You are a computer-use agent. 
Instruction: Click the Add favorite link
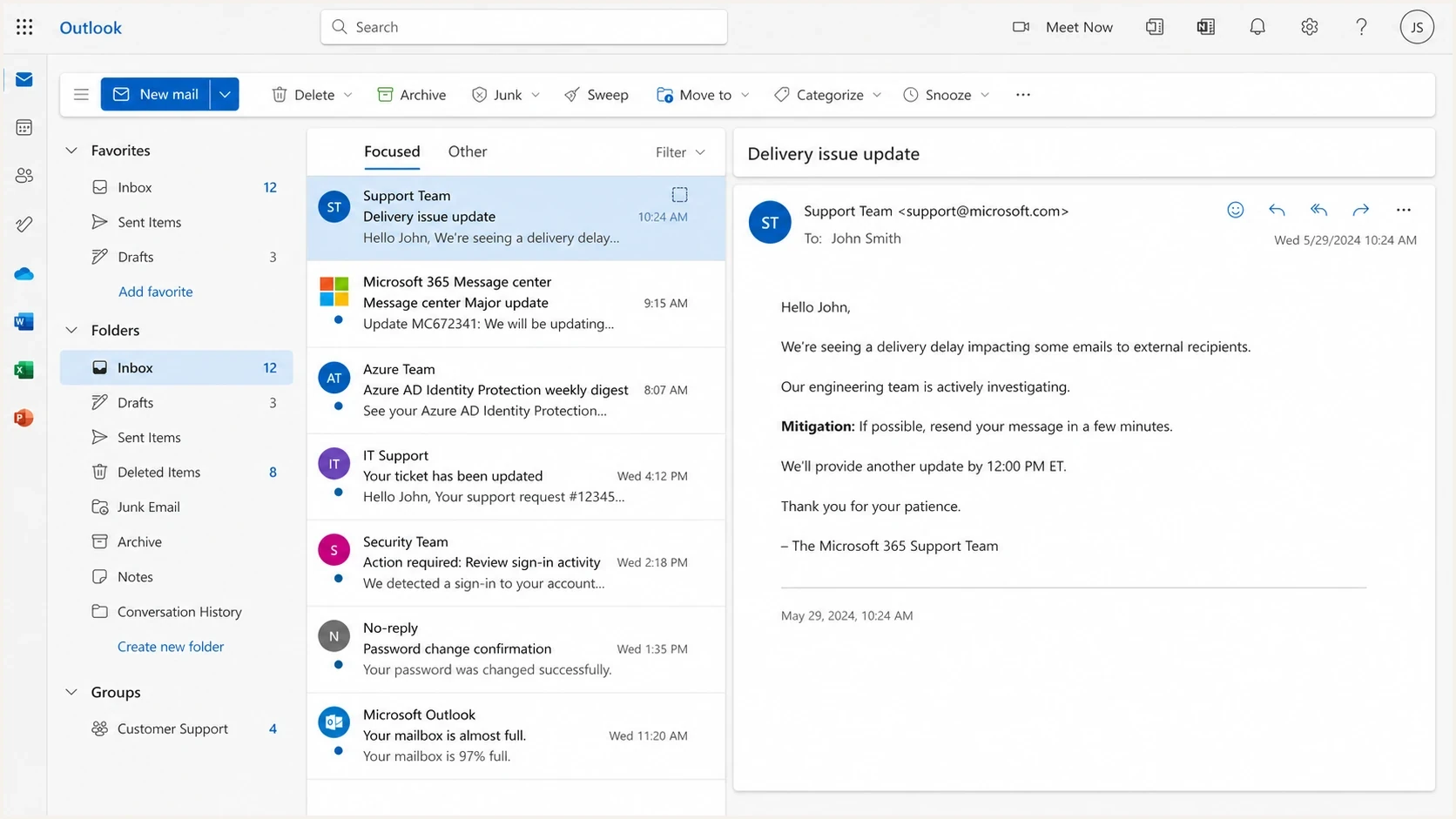[x=156, y=292]
